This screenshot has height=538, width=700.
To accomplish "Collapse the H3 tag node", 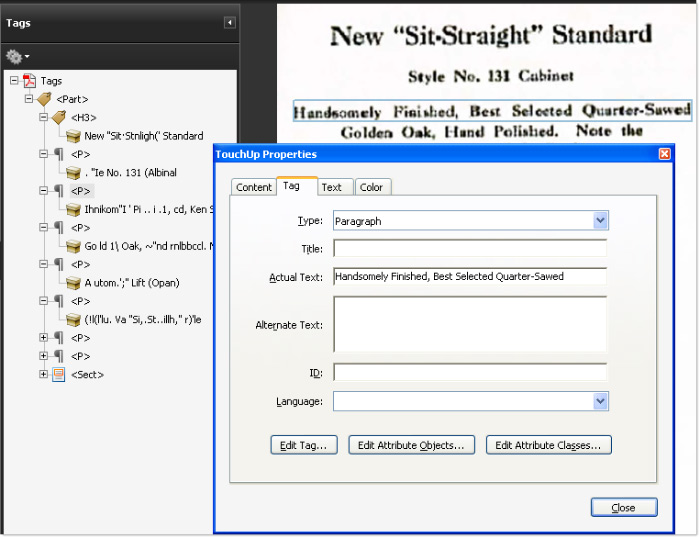I will point(44,117).
